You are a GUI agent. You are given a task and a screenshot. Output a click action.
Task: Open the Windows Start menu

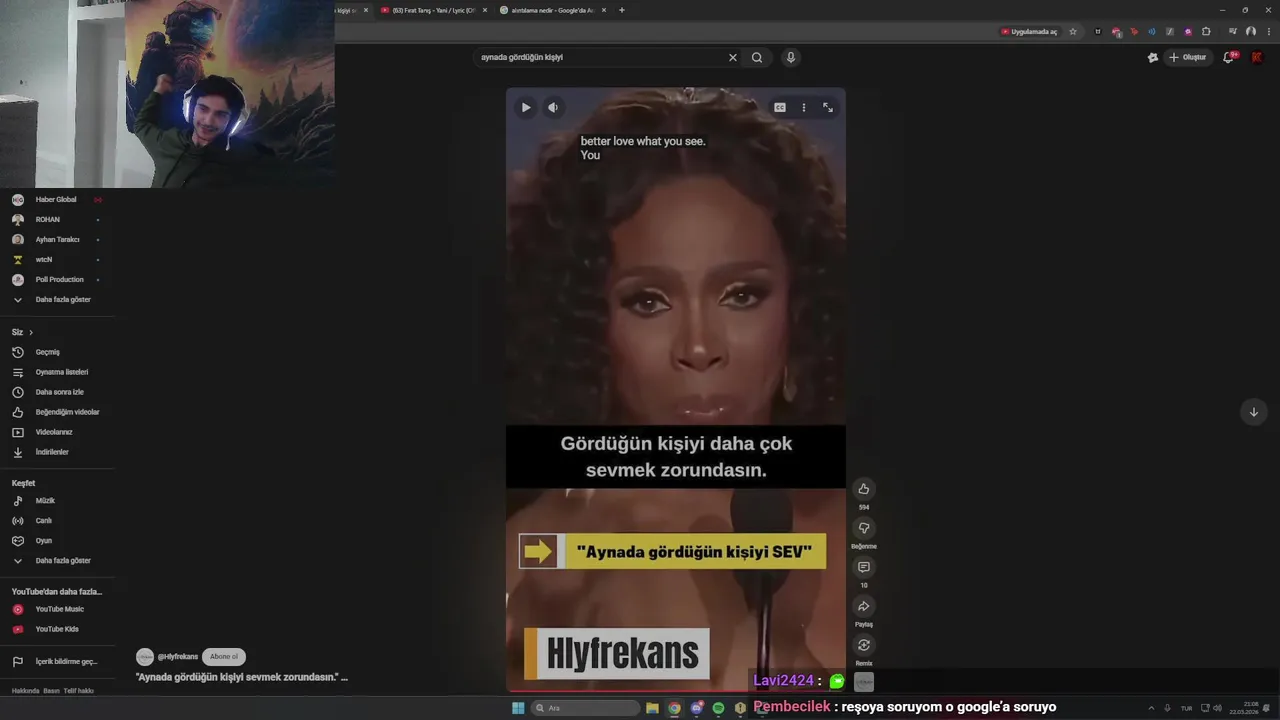click(518, 708)
